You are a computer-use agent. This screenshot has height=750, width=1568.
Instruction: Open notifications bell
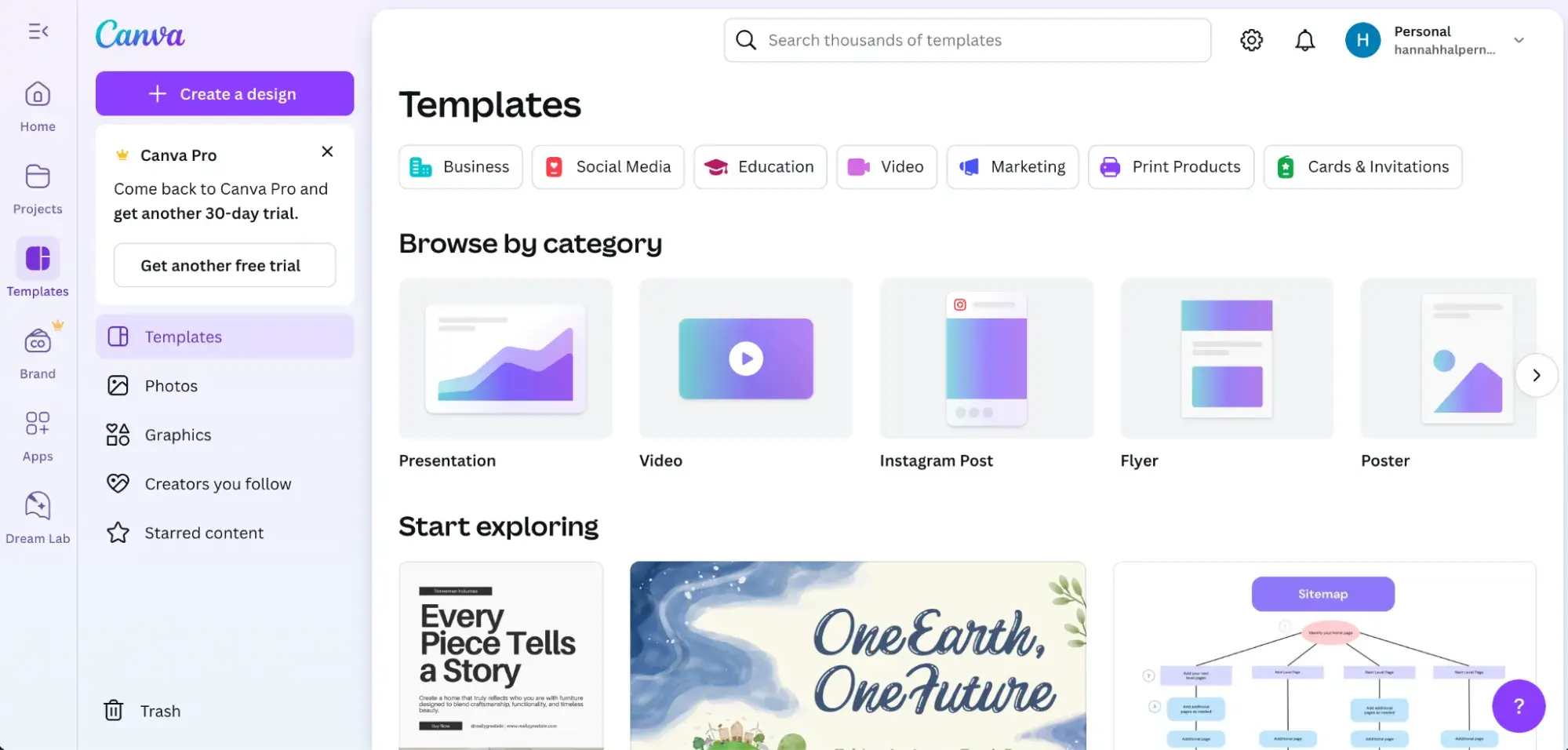click(x=1304, y=40)
